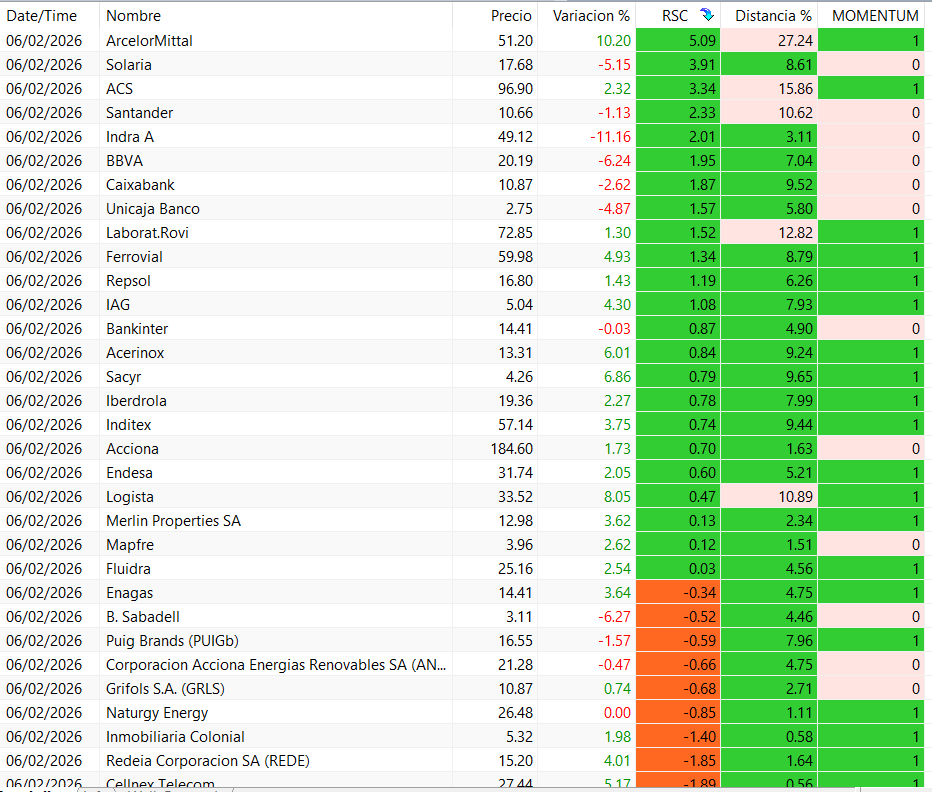
Task: Click ACS in the Nombre column
Action: coord(119,89)
